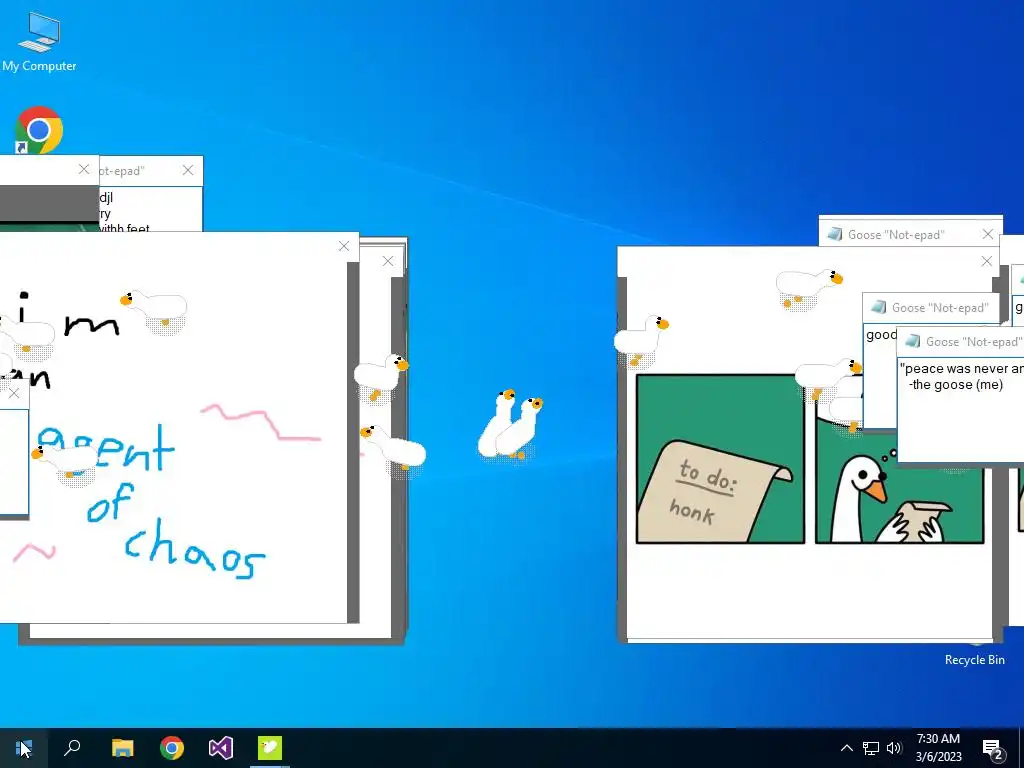Click the goose above the 'm' drawing
Screen dimensions: 1024x768
coord(154,310)
